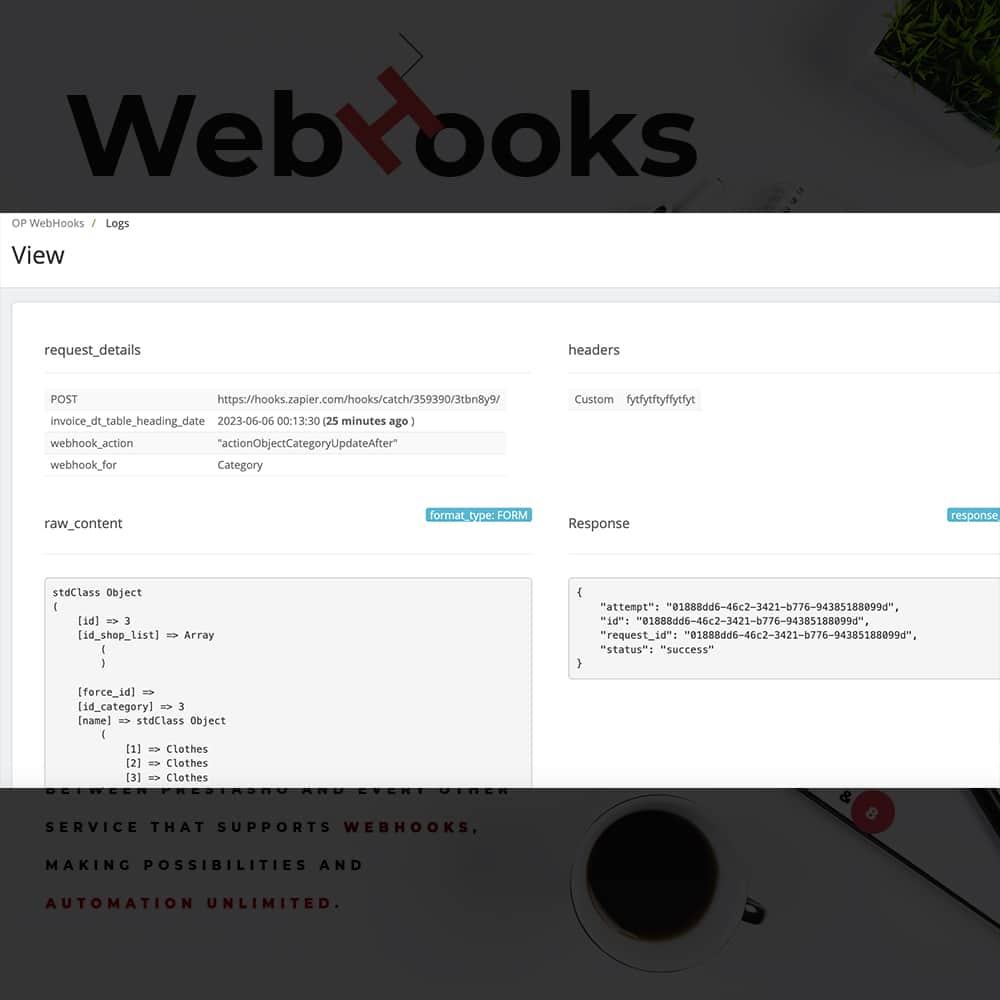Click the [force_id] => line
The width and height of the screenshot is (1000, 1000).
pos(115,692)
